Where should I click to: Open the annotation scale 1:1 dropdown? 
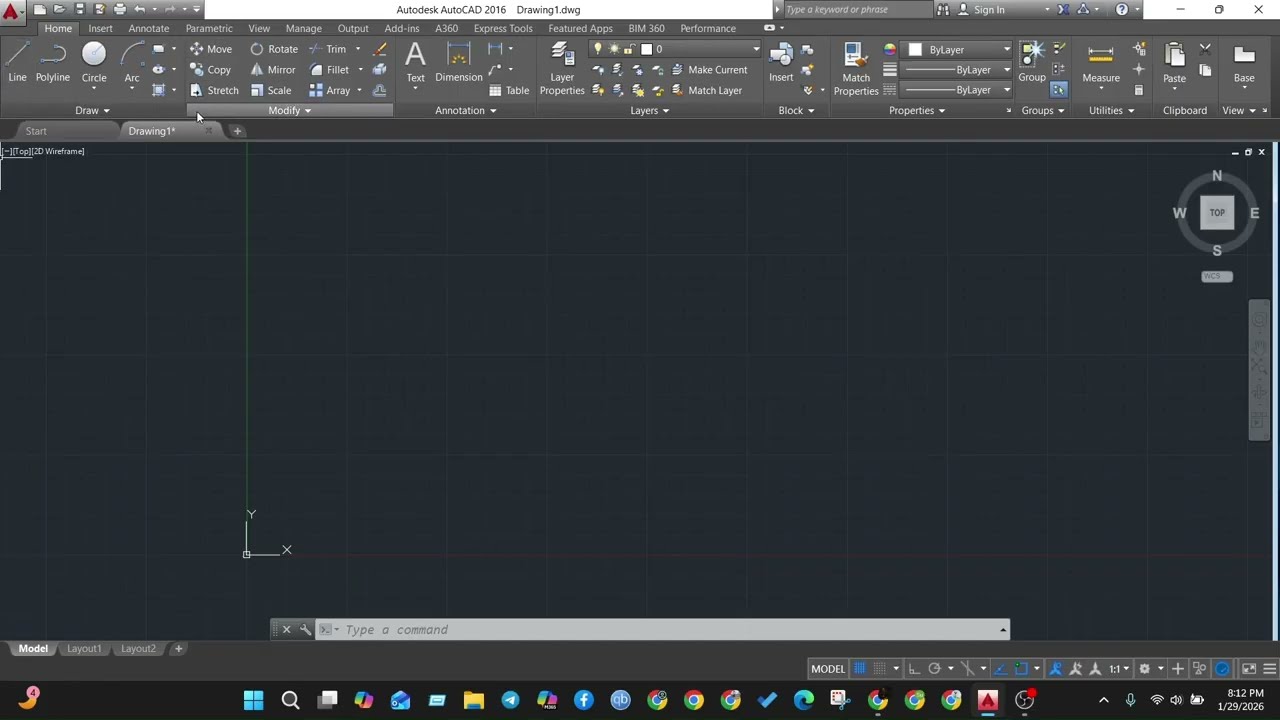1119,669
